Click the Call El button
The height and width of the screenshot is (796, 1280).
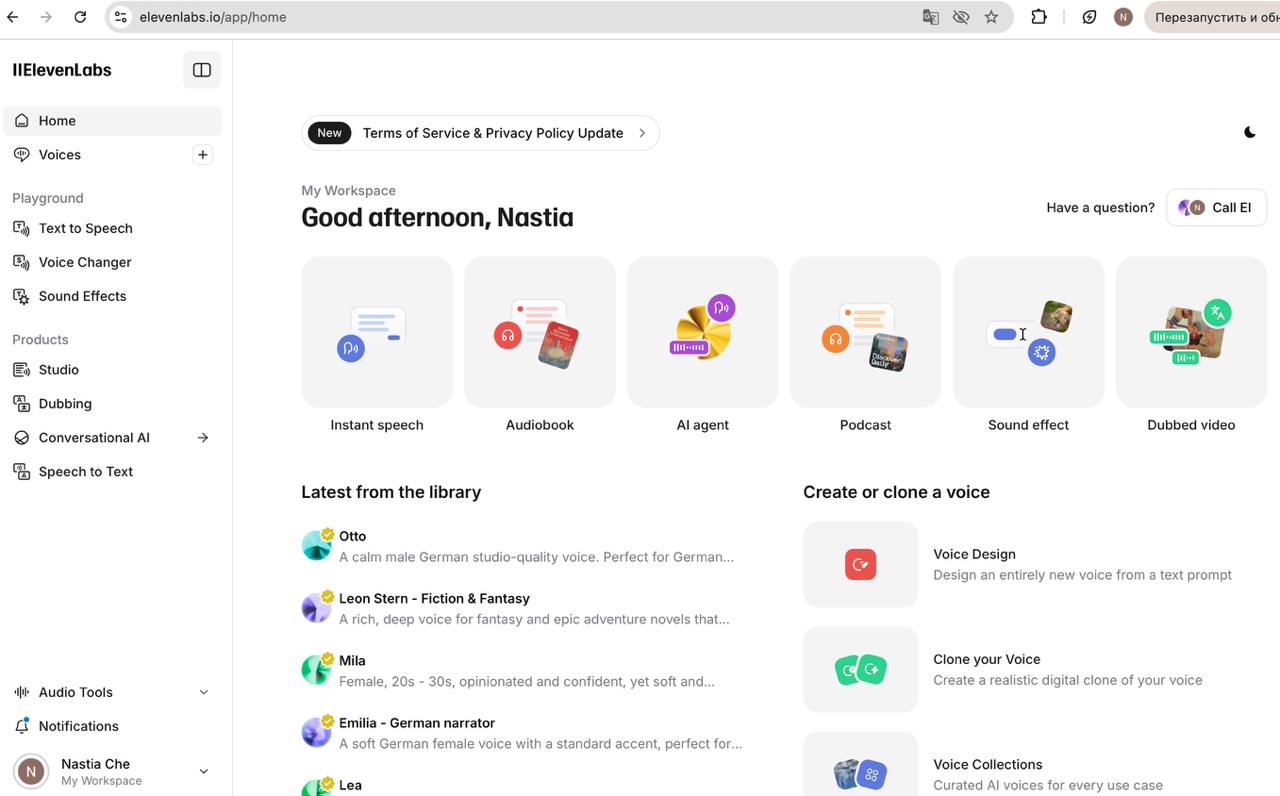(x=1216, y=208)
